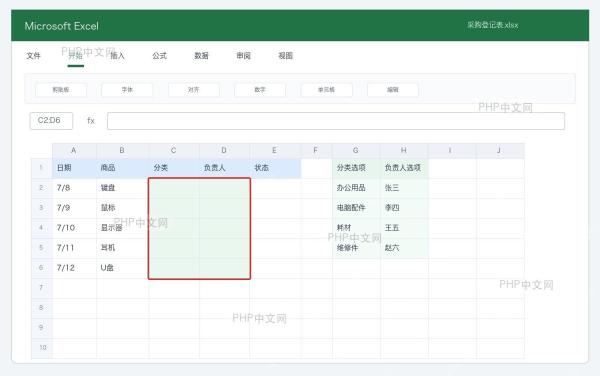The height and width of the screenshot is (376, 600).
Task: Click the 耳机 product cell
Action: [x=122, y=248]
